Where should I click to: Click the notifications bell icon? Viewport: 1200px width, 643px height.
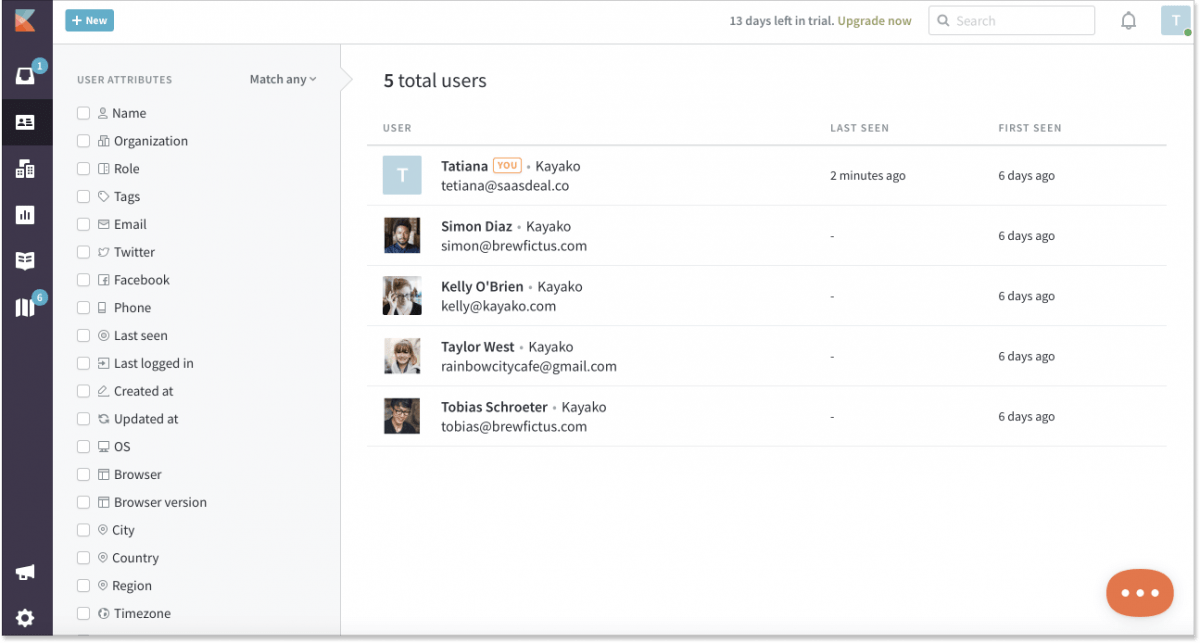click(x=1128, y=21)
